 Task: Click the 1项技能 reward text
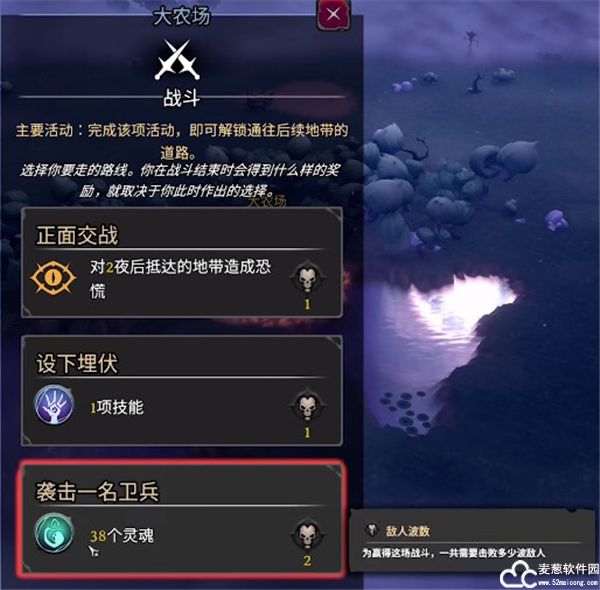click(117, 407)
